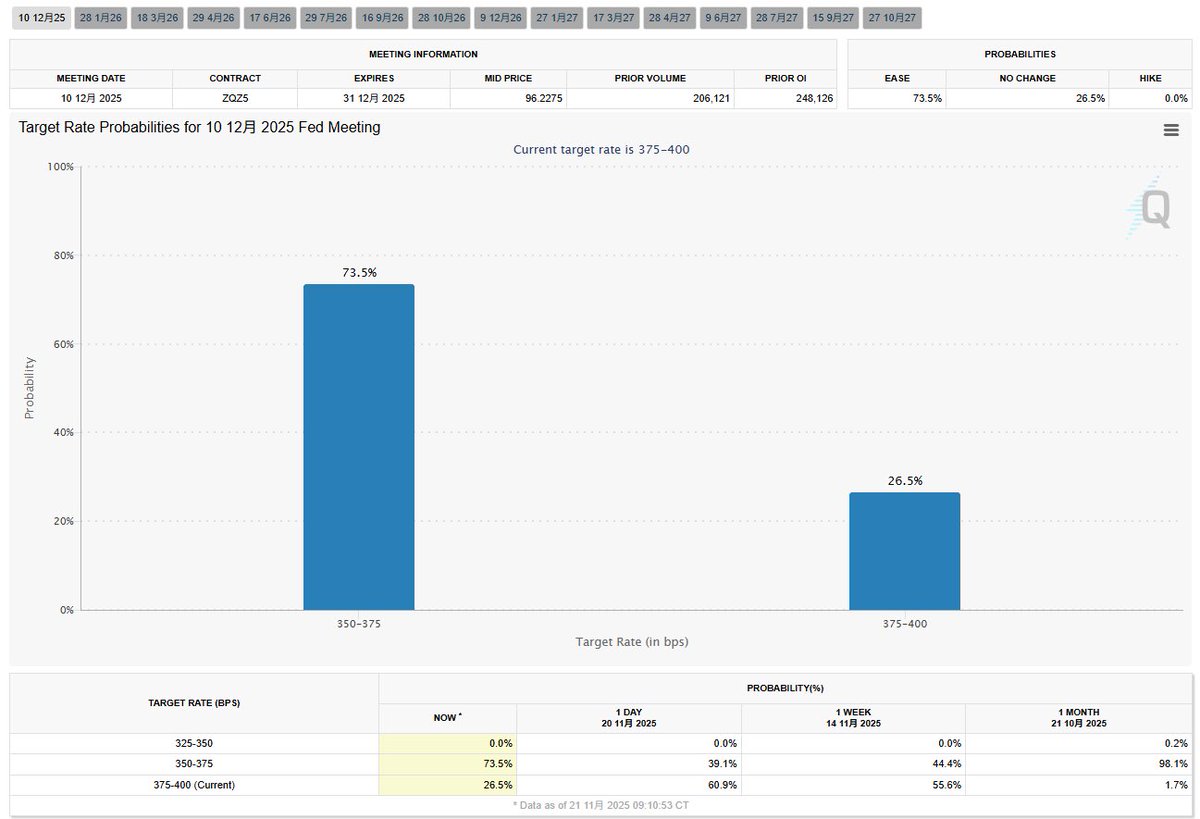Switch to the 28 1月26 meeting tab
Image resolution: width=1200 pixels, height=819 pixels.
[100, 18]
